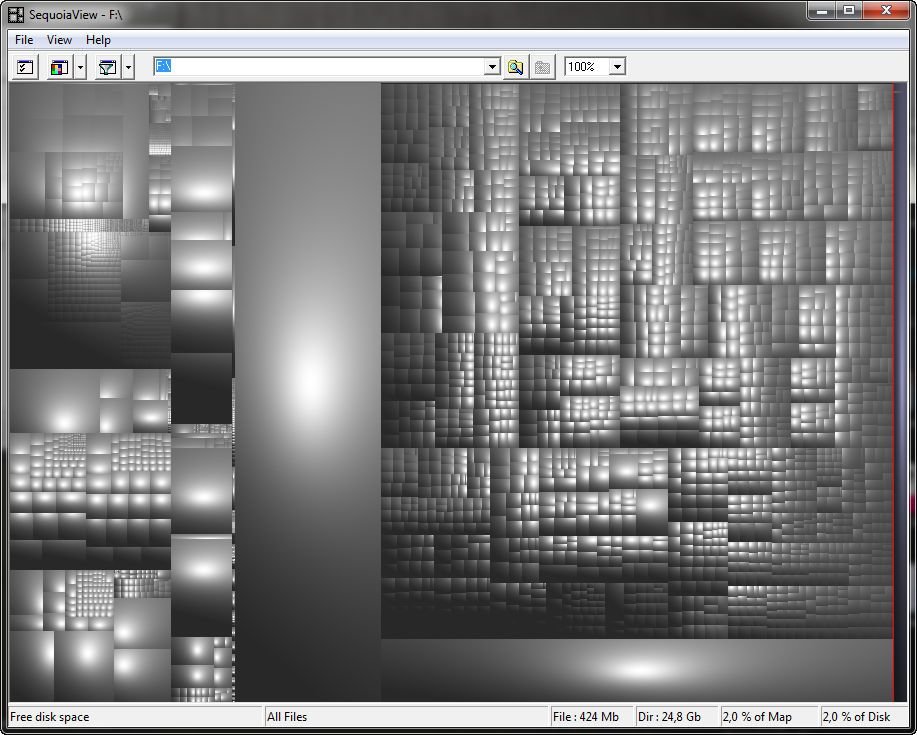Expand the filter options dropdown arrow
This screenshot has width=917, height=735.
click(129, 67)
